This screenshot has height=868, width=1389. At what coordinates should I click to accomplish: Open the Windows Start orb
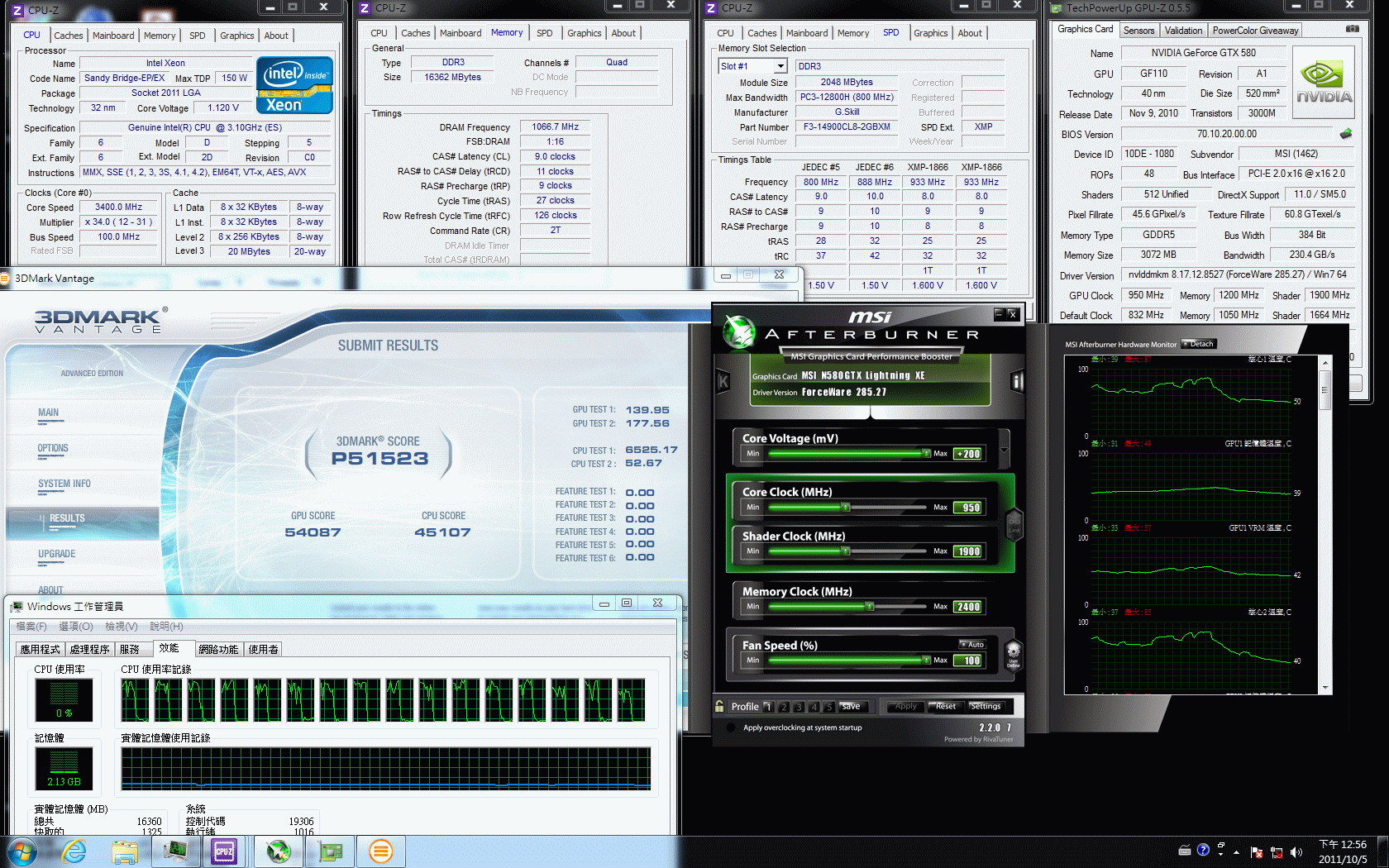[x=22, y=851]
